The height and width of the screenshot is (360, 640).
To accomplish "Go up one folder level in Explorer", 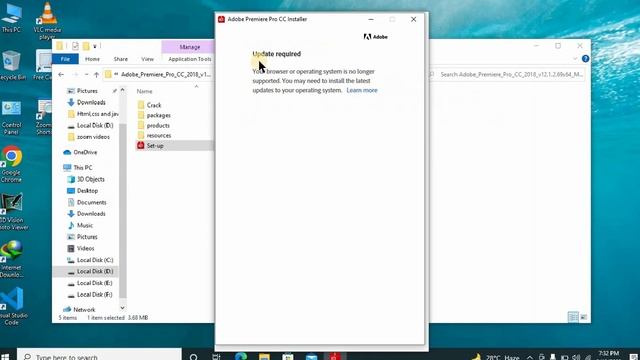I will tap(96, 75).
